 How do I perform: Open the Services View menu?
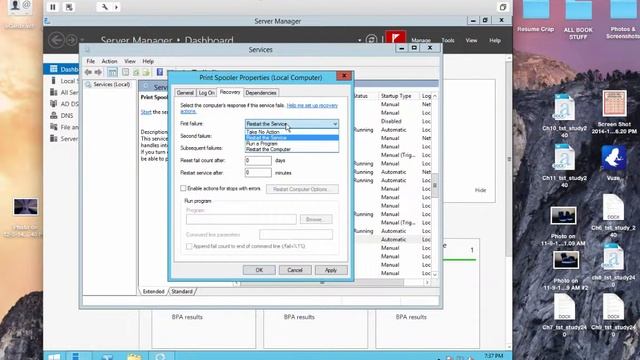pyautogui.click(x=130, y=61)
